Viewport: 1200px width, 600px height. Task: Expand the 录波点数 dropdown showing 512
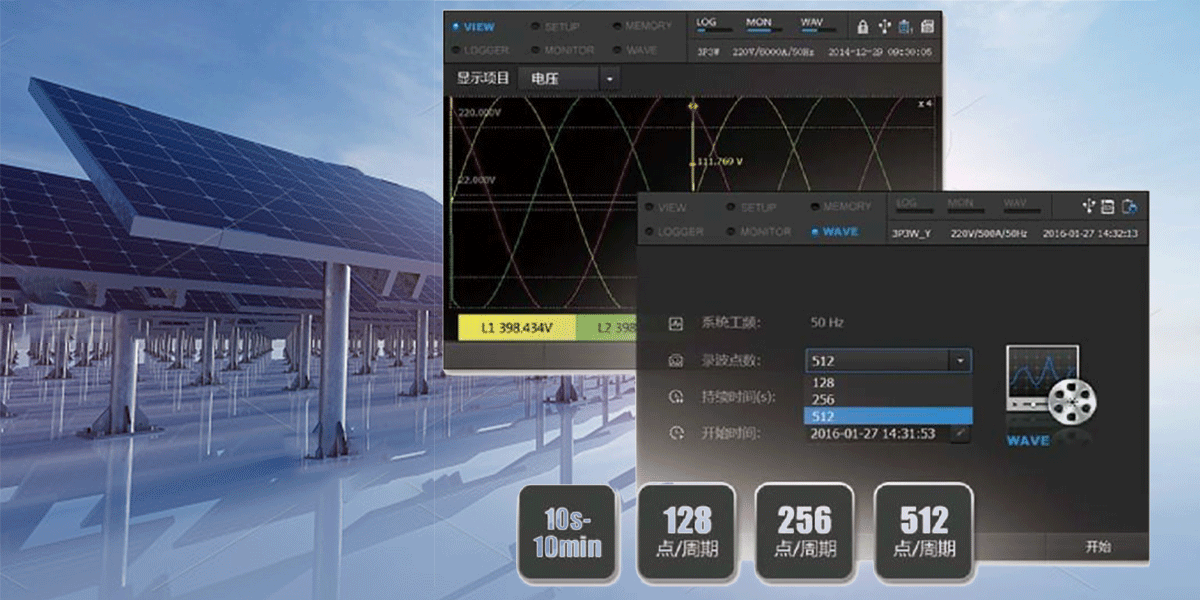click(x=960, y=361)
